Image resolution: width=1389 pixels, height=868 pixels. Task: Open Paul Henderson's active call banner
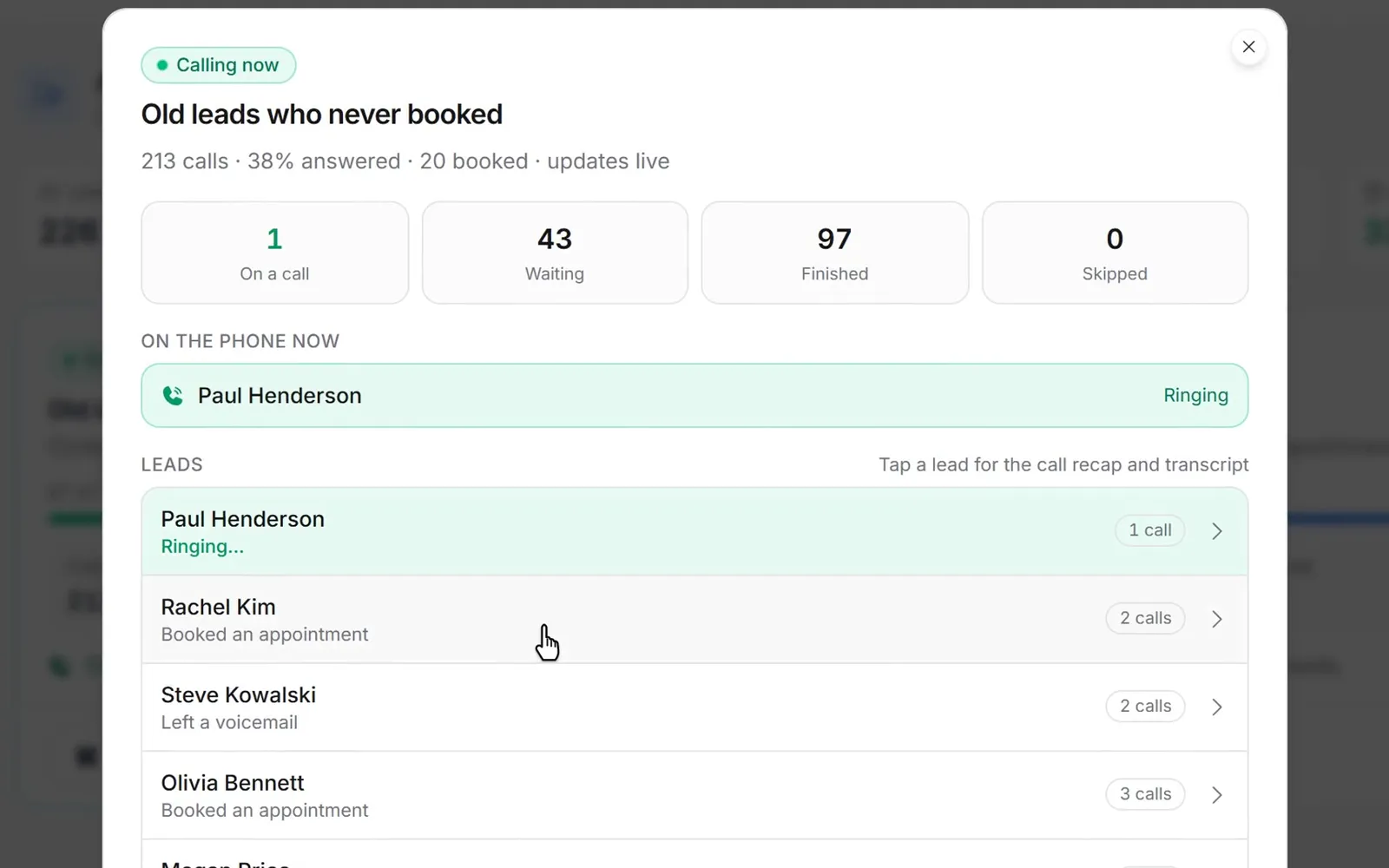pyautogui.click(x=694, y=396)
